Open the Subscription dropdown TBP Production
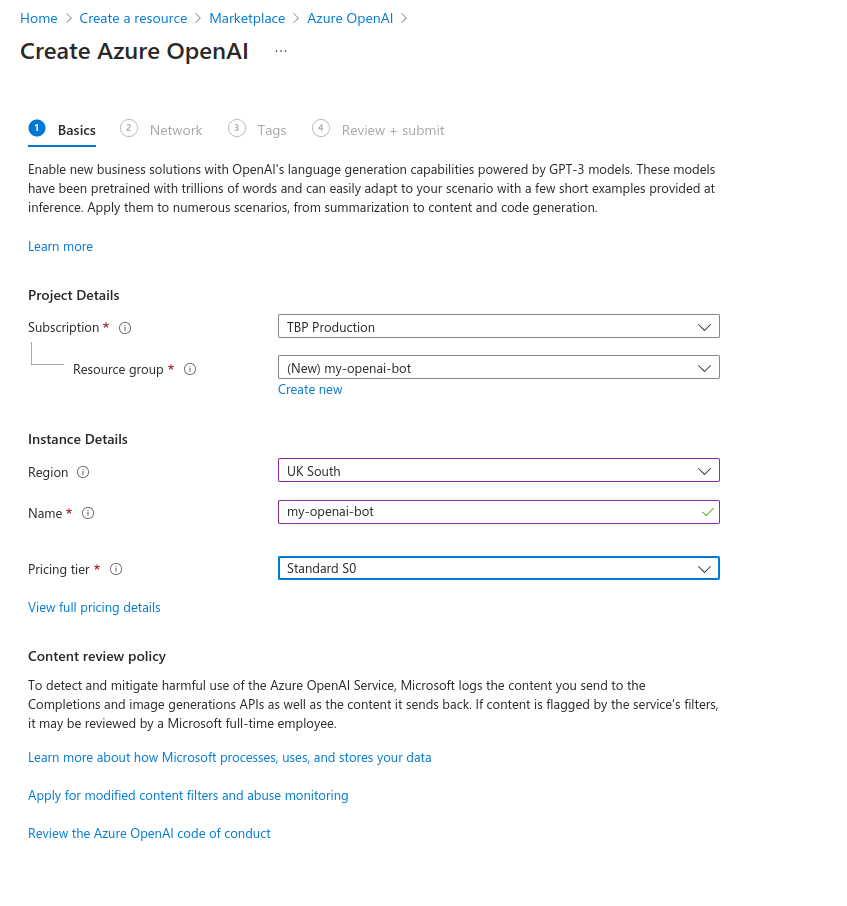 [x=499, y=326]
